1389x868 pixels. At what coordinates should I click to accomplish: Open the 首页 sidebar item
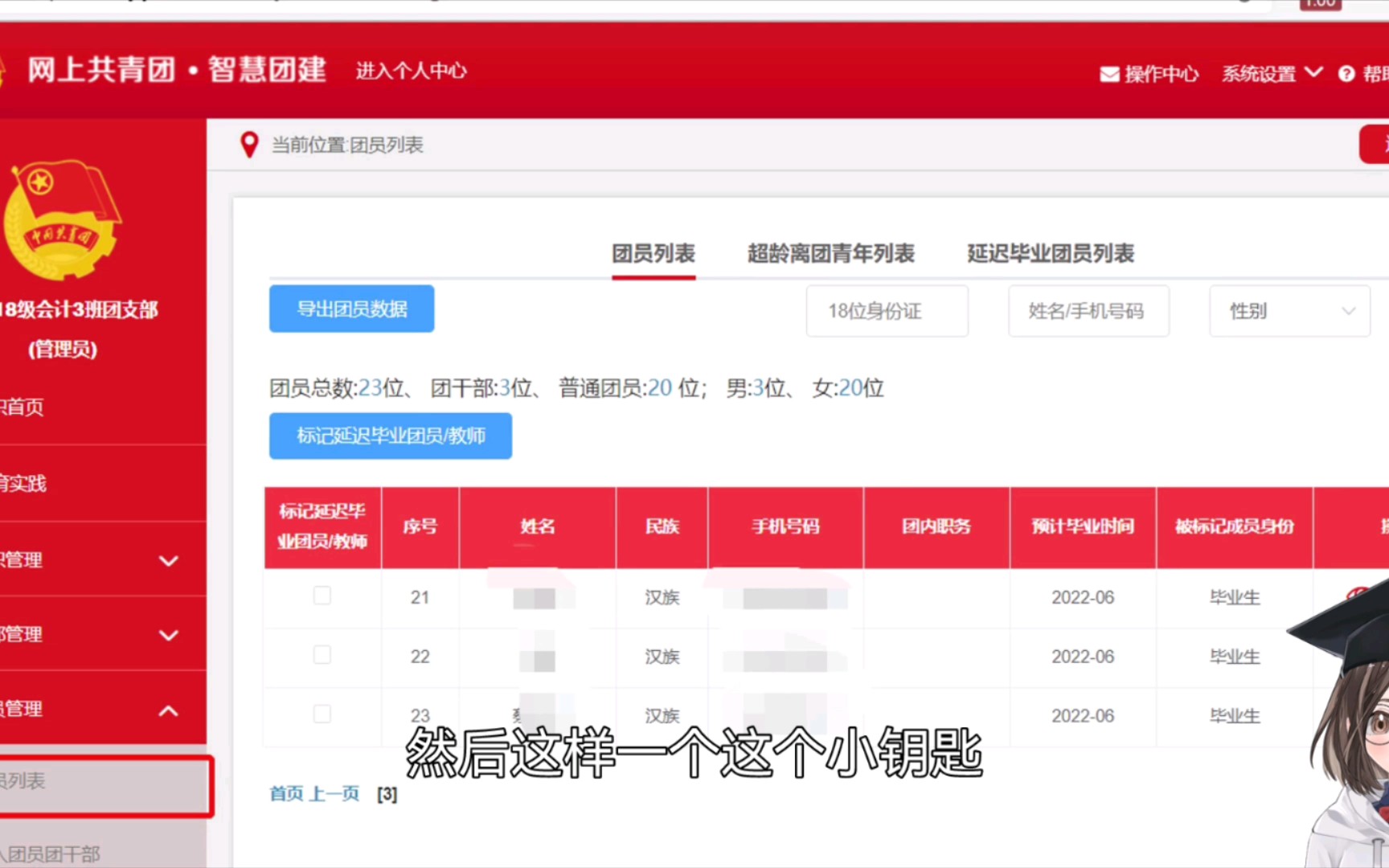coord(103,407)
